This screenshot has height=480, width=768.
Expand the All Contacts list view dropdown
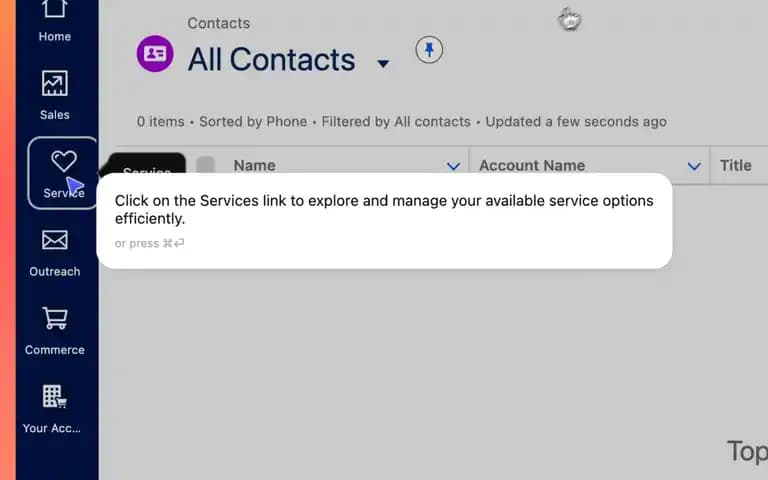[383, 63]
